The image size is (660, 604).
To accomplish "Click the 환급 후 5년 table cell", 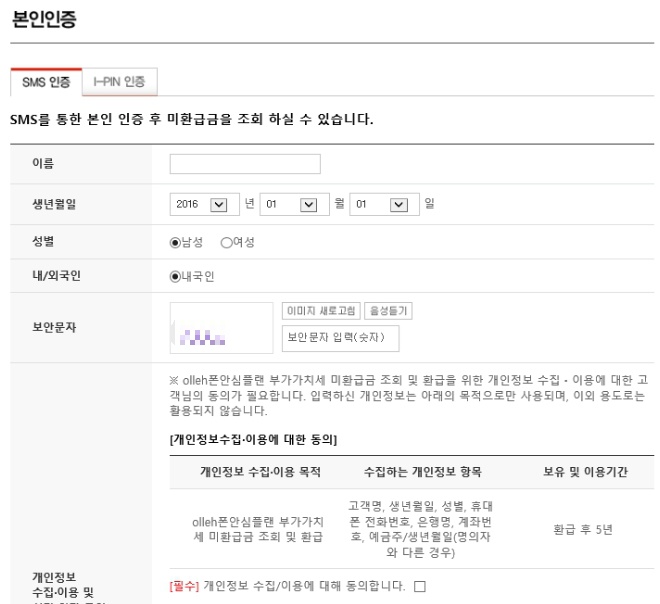I will [x=583, y=529].
